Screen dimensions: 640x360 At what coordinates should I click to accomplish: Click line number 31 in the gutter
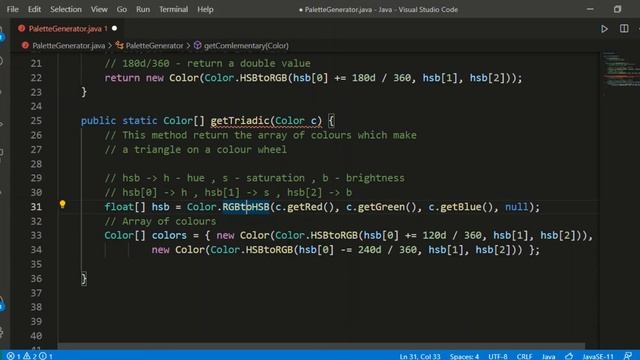pos(36,207)
